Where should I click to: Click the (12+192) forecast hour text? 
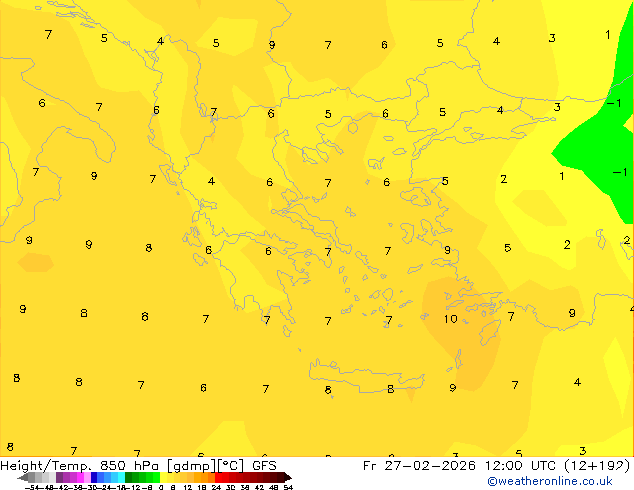(597, 466)
